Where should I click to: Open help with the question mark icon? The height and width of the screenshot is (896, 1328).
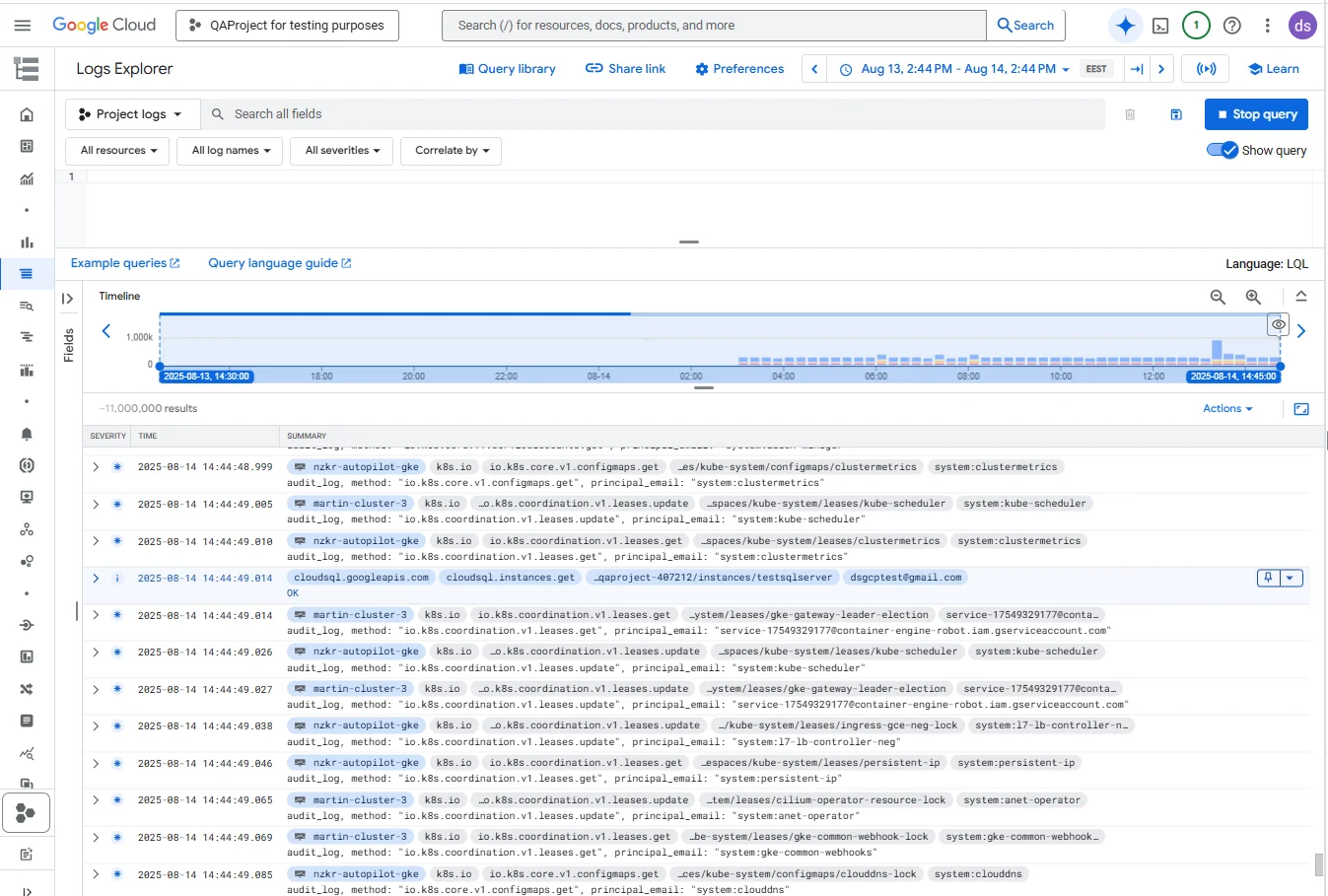(x=1231, y=25)
